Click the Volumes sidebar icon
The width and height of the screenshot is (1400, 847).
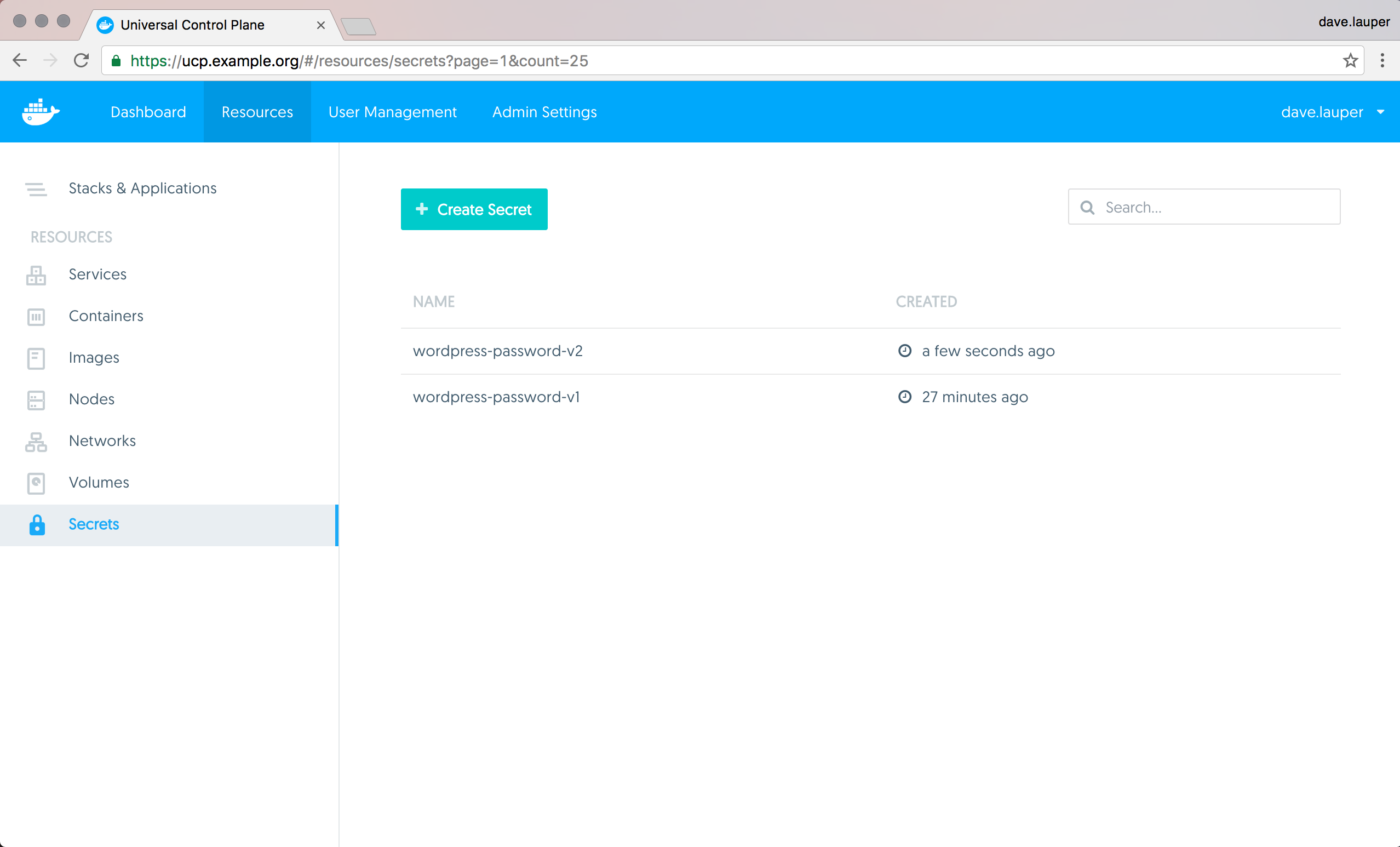pos(36,483)
